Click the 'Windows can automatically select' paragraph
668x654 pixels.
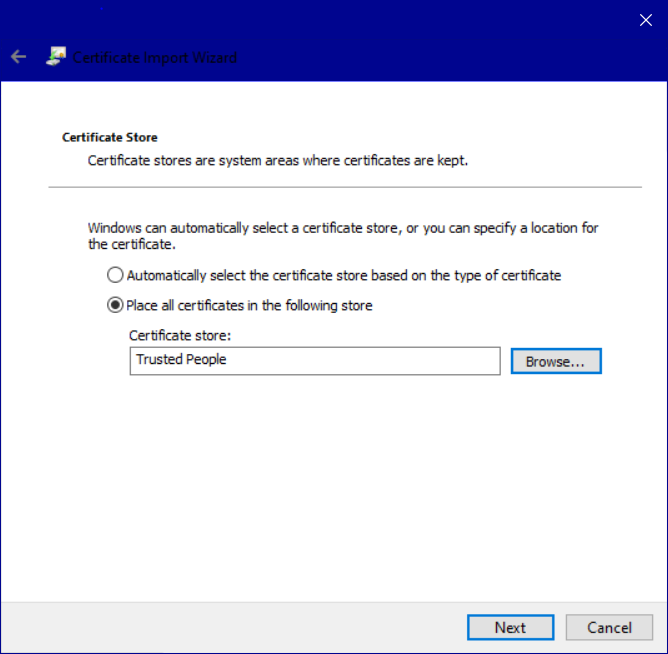(343, 236)
